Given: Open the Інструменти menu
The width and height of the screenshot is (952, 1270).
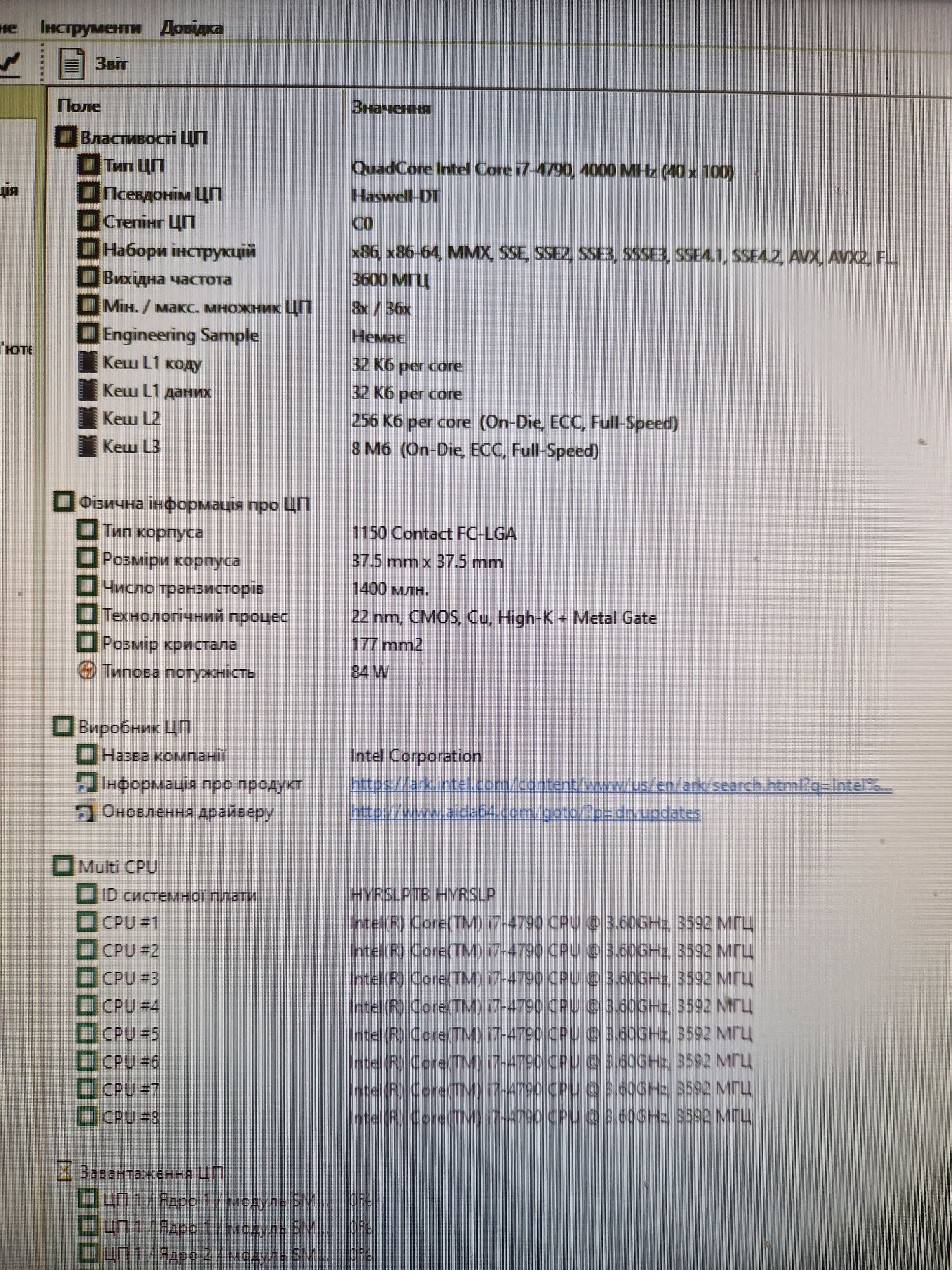Looking at the screenshot, I should 90,27.
